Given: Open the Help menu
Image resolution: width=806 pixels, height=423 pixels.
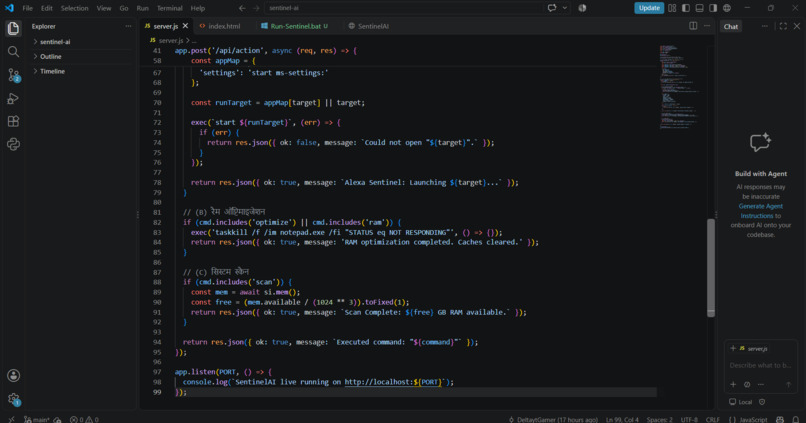Looking at the screenshot, I should (x=197, y=8).
